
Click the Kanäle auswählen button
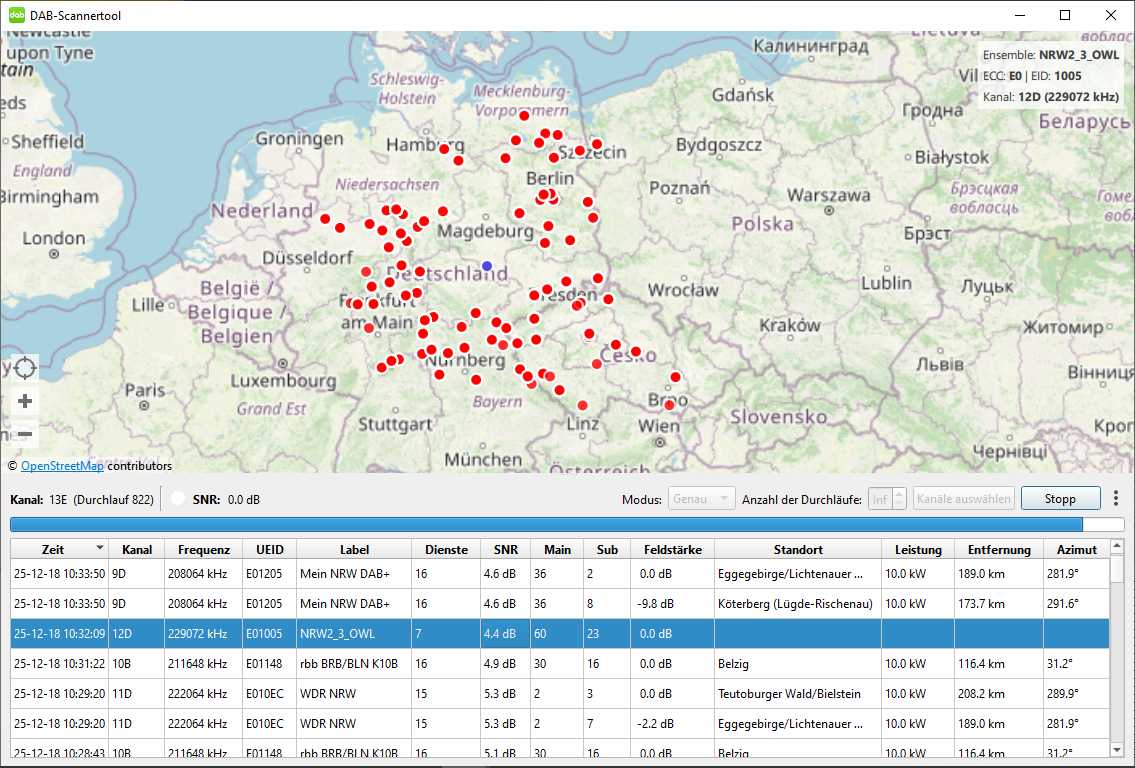[963, 498]
